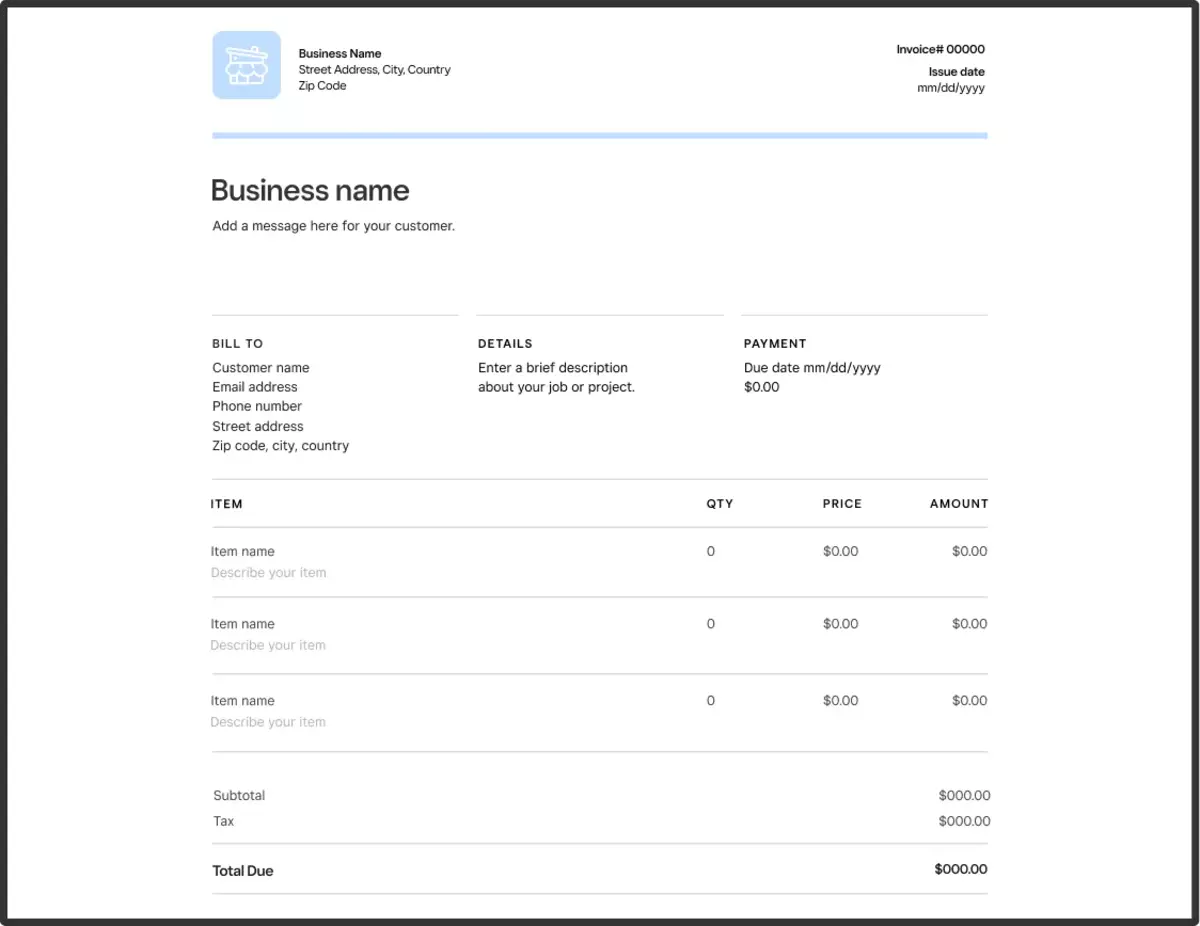Select the QTY value of the second item
The image size is (1200, 926).
tap(710, 623)
